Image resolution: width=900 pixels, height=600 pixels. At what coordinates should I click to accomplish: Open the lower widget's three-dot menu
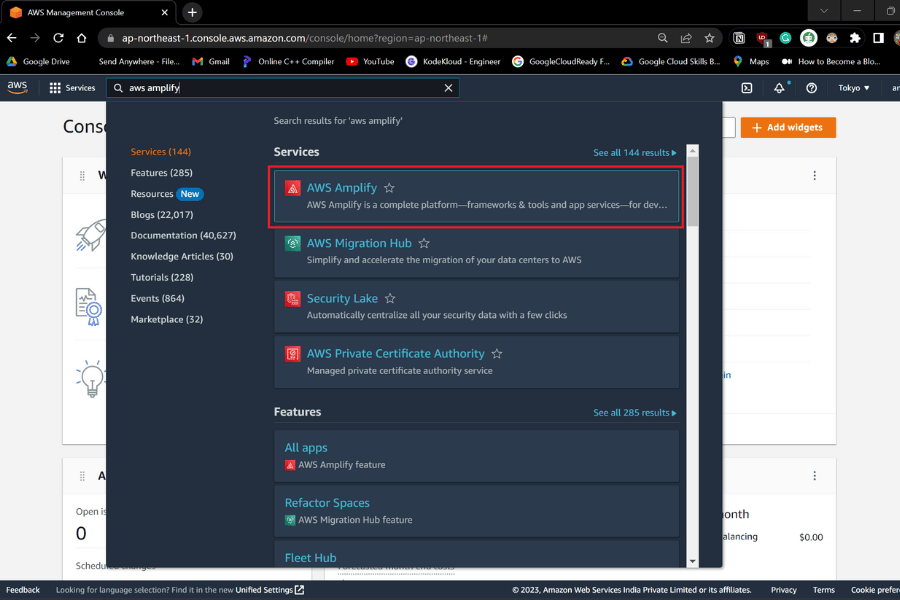[x=814, y=476]
